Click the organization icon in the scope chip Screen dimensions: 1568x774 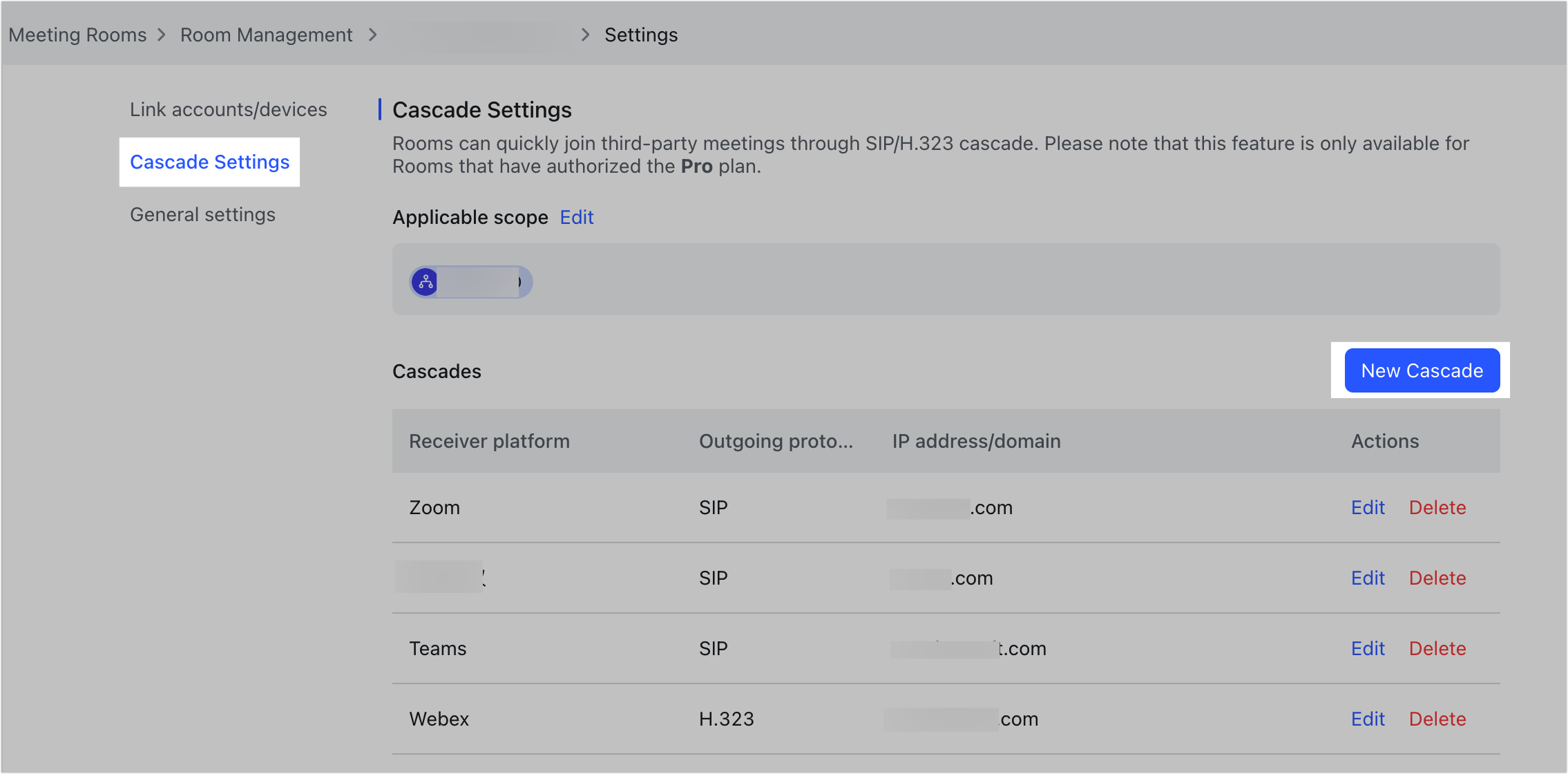point(426,282)
